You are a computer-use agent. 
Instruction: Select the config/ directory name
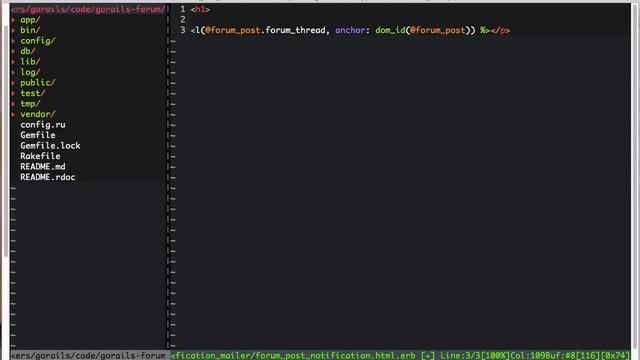[38, 41]
